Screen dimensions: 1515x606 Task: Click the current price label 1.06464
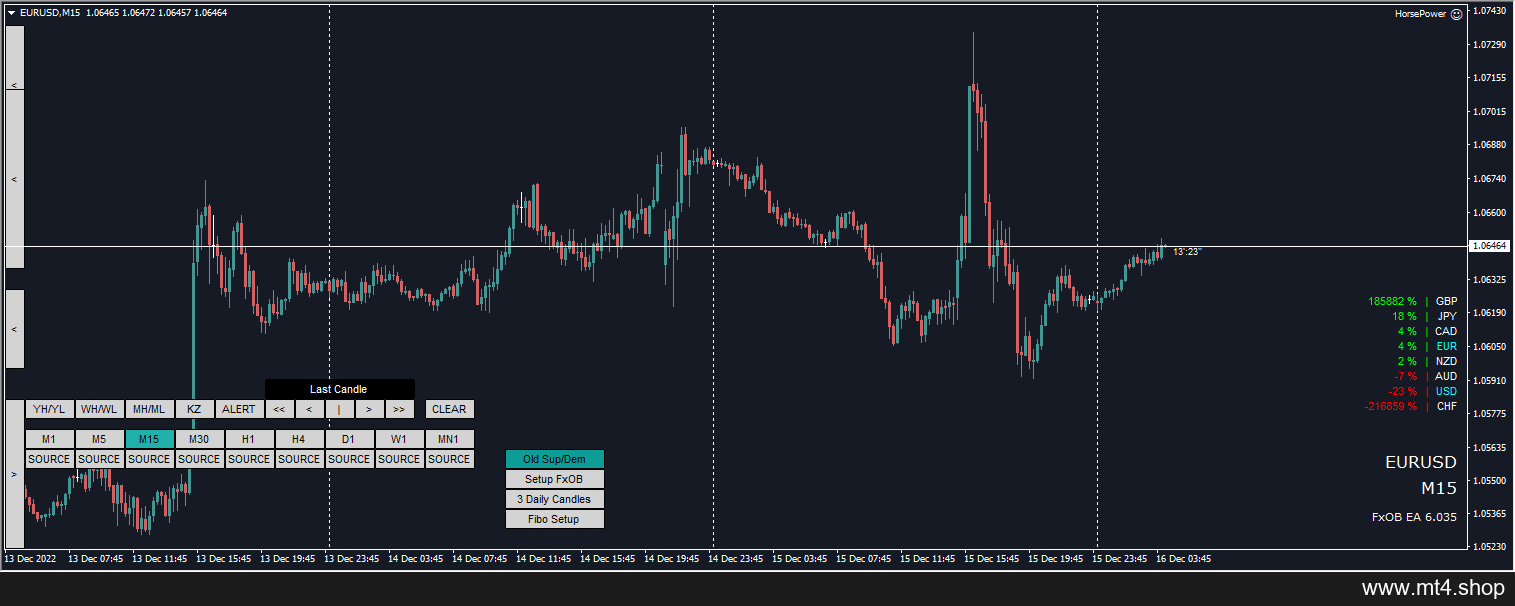(x=1489, y=245)
